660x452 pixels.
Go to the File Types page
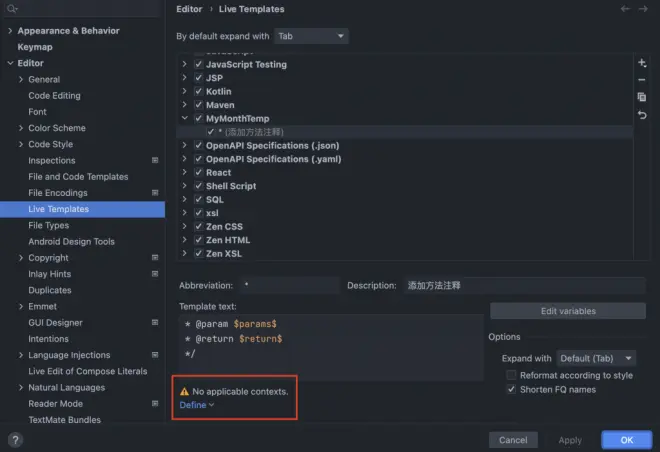[x=48, y=226]
